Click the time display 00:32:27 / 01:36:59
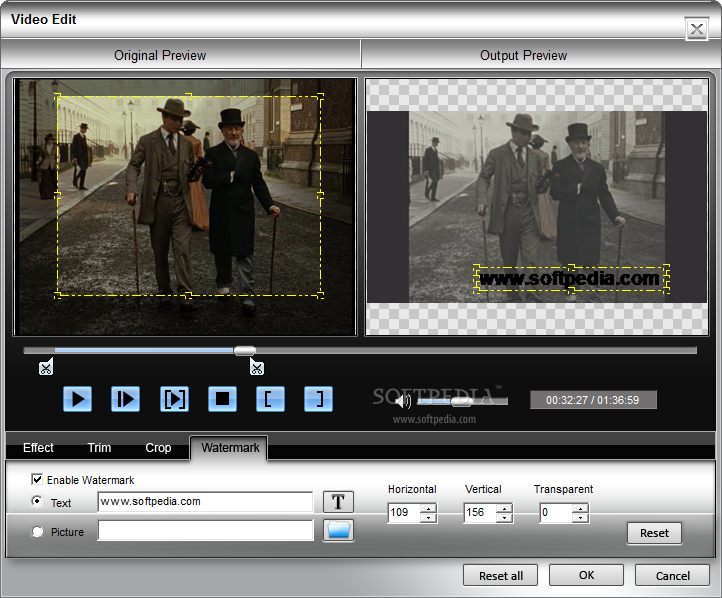 pyautogui.click(x=593, y=400)
